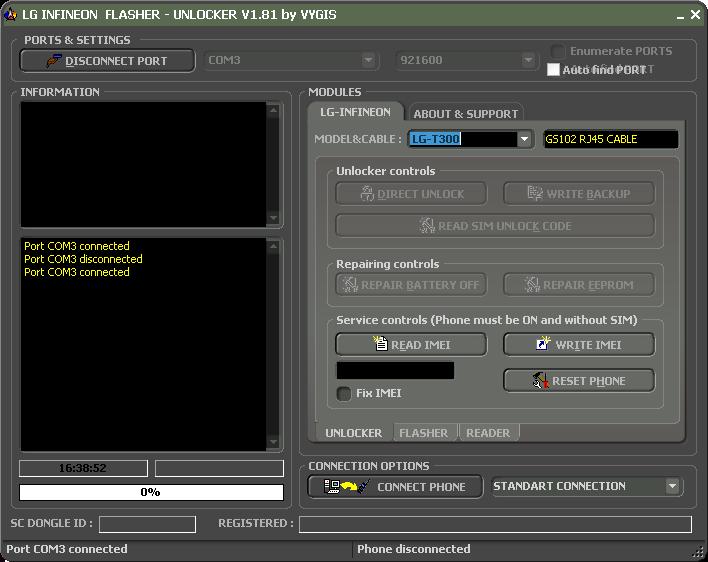Click the IMEI black input field
The image size is (708, 562).
(396, 371)
